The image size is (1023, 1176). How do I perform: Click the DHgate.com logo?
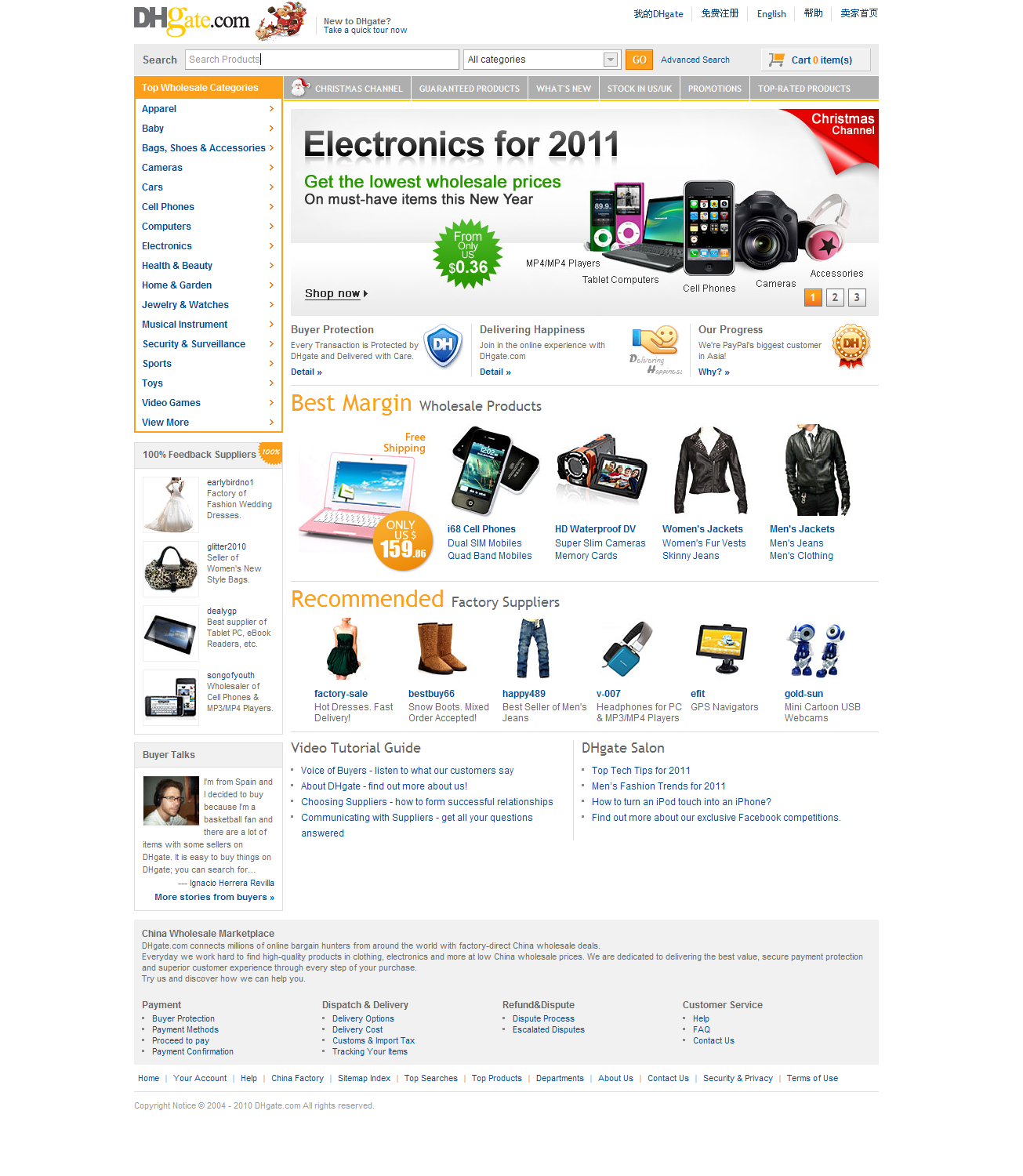click(x=192, y=20)
